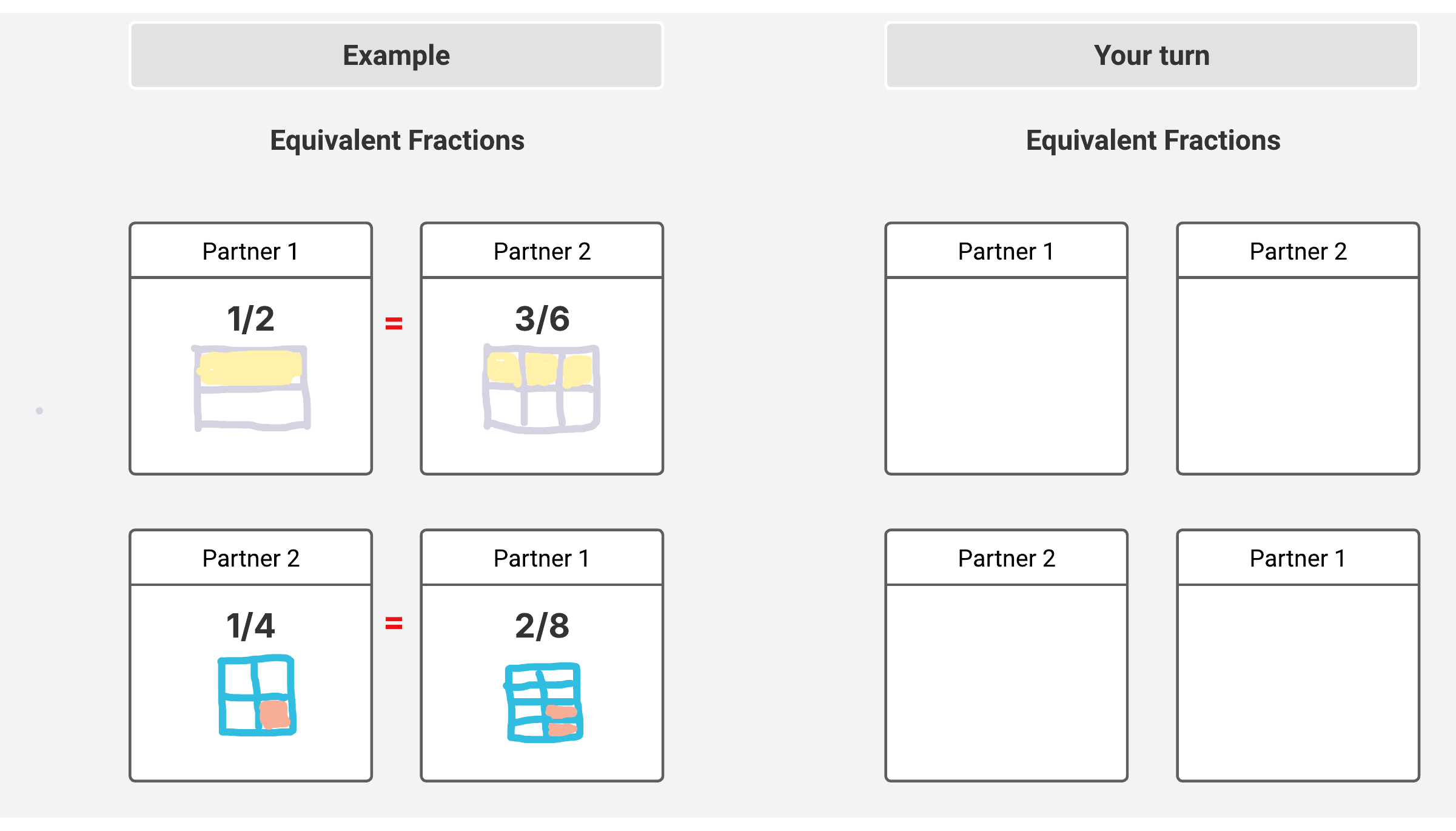Viewport: 1456px width, 831px height.
Task: Select the 1/4 fraction text
Action: [250, 626]
